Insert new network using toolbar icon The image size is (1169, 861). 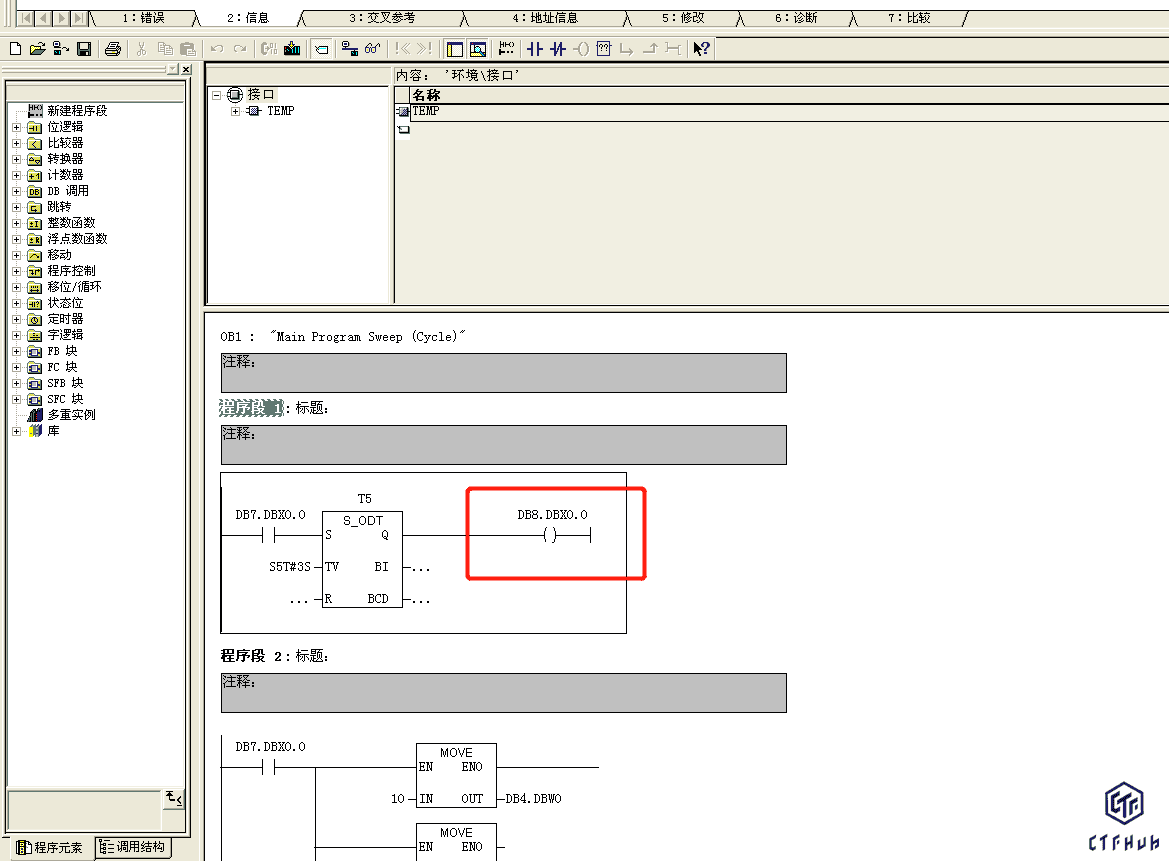[507, 49]
